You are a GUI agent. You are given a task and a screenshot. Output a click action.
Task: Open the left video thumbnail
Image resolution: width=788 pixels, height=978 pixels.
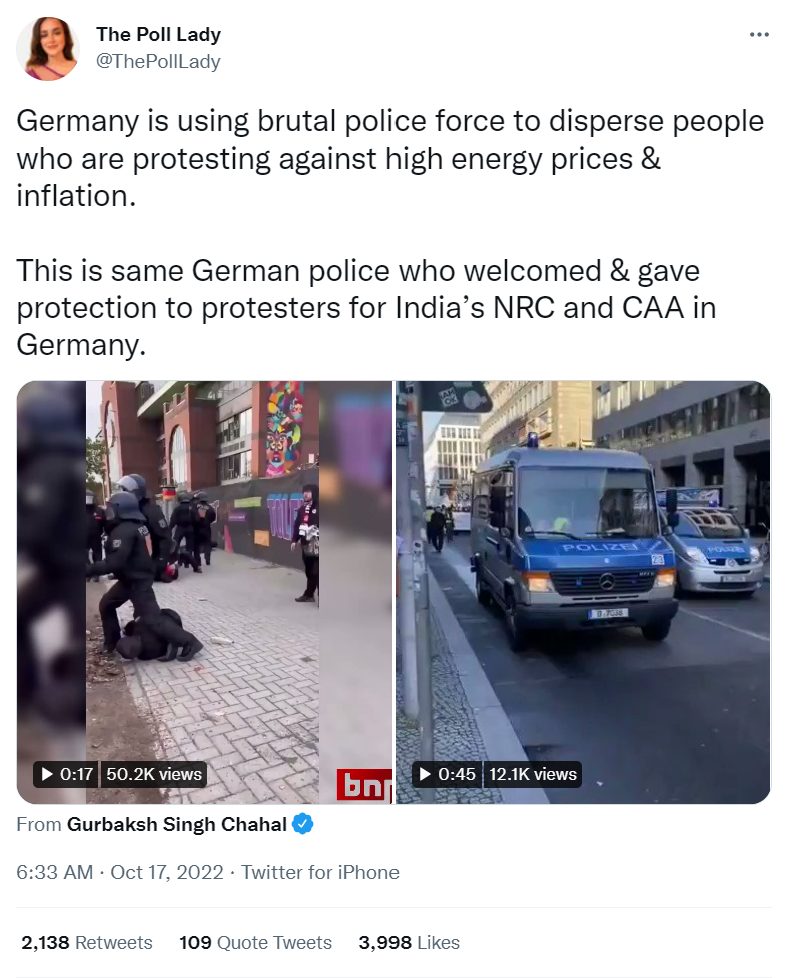(205, 592)
